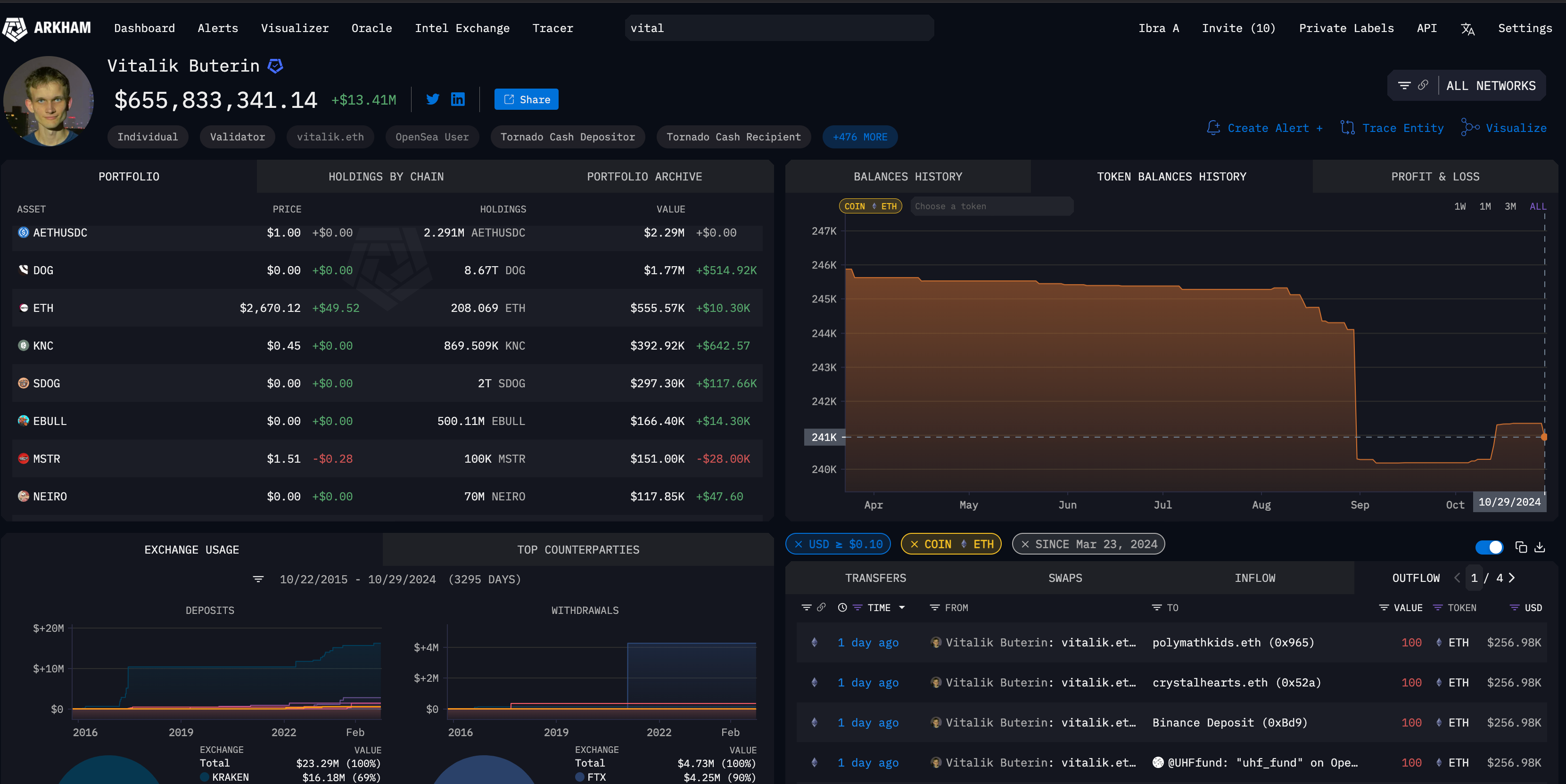This screenshot has width=1566, height=784.
Task: Click the clock icon next to TIME
Action: tap(842, 607)
